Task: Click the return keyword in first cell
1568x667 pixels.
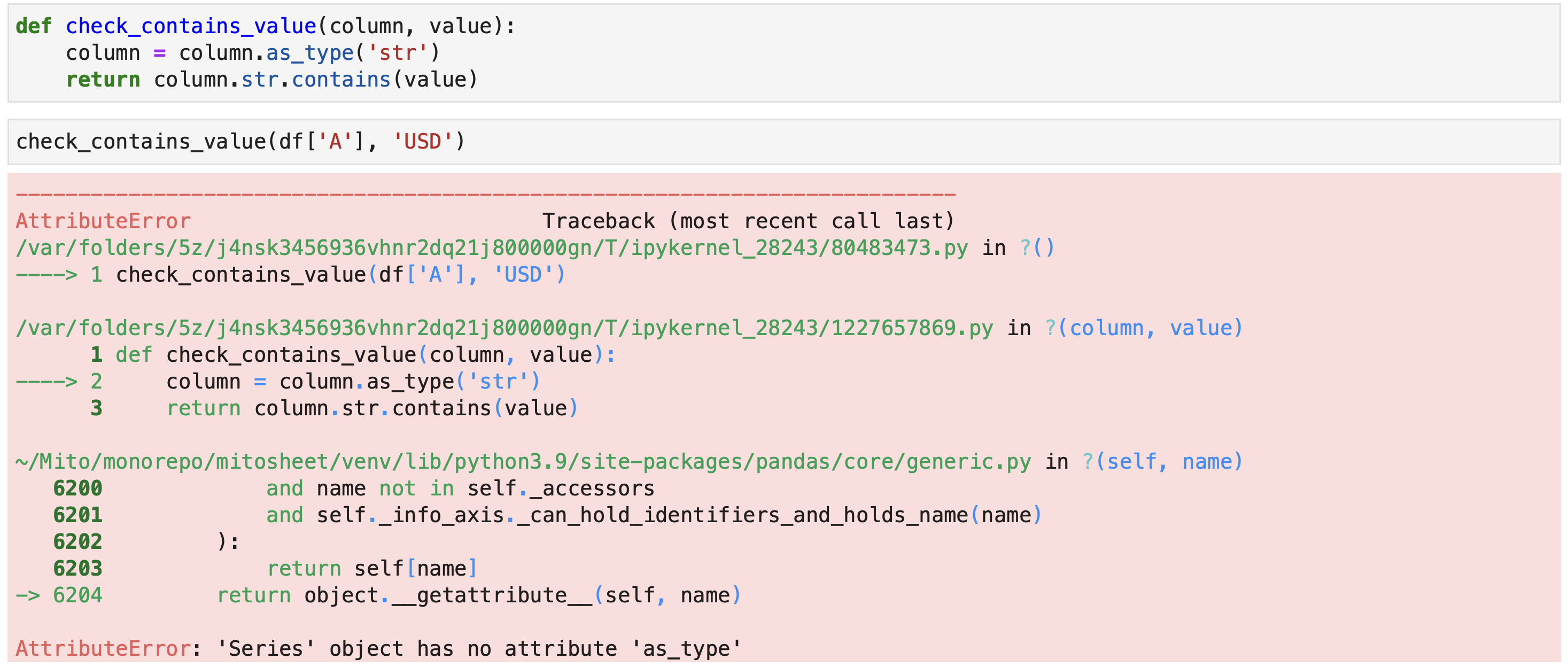Action: (x=103, y=80)
